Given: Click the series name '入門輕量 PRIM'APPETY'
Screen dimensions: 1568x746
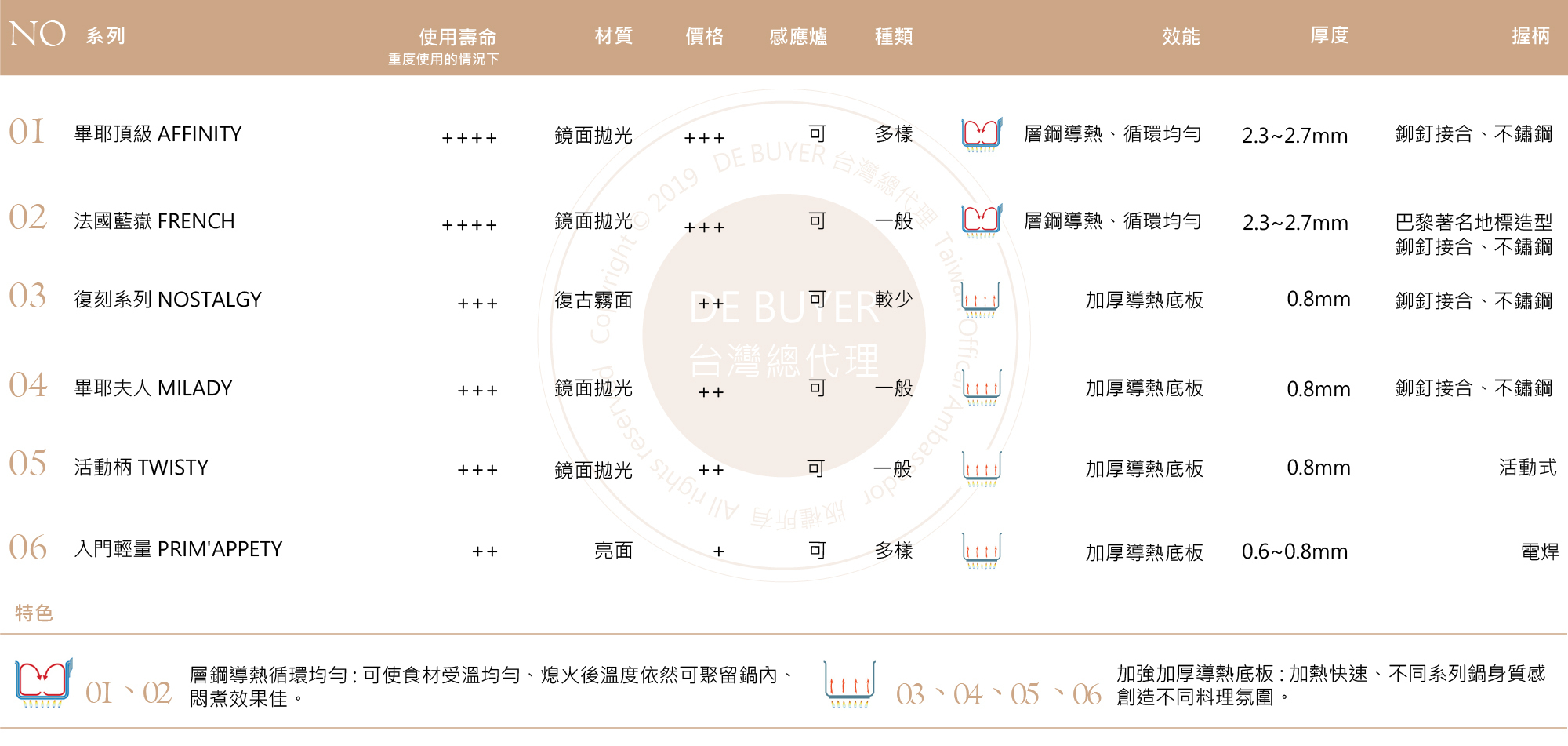Looking at the screenshot, I should pos(178,549).
